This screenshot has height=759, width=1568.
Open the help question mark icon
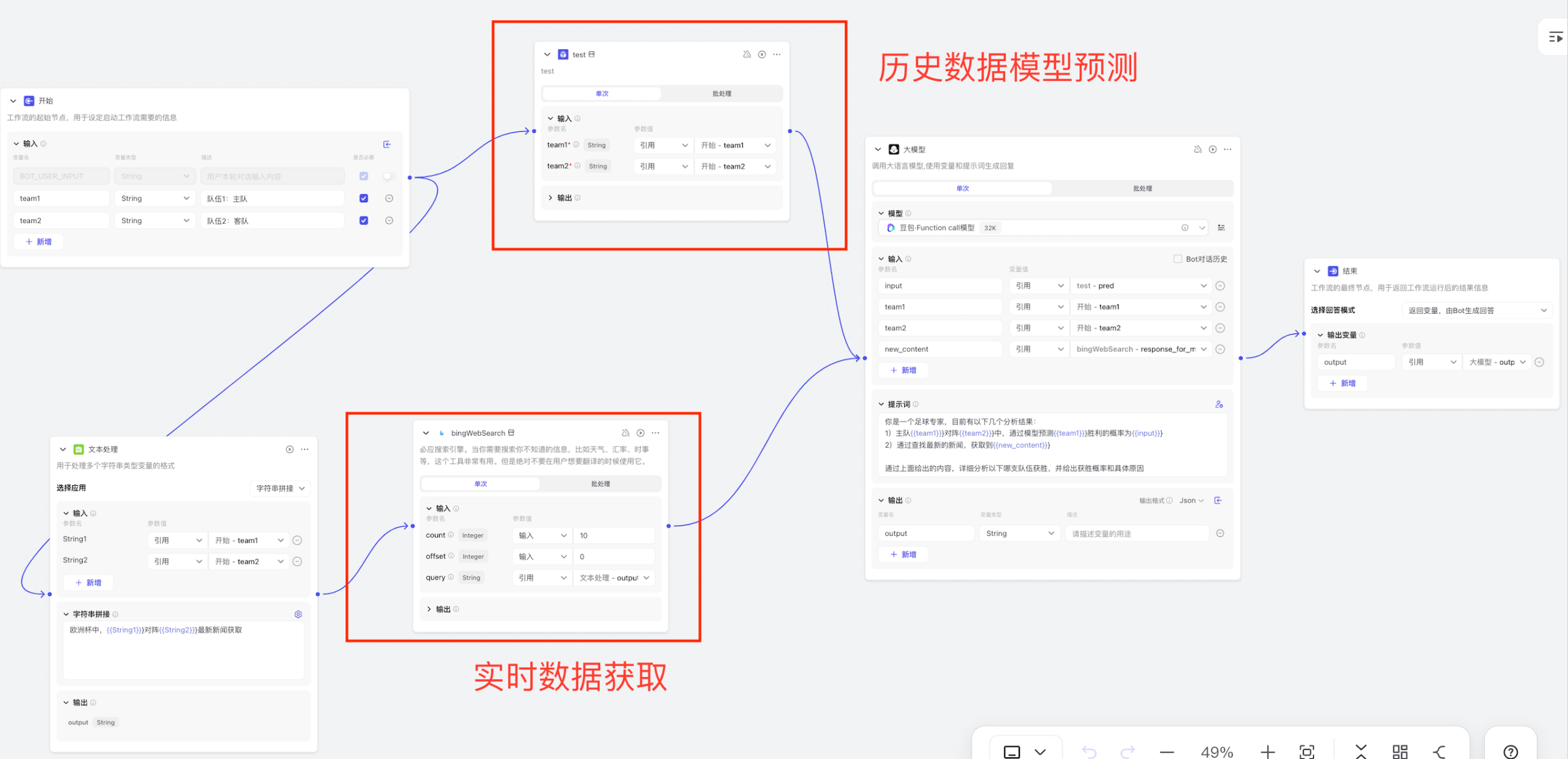[x=1510, y=751]
